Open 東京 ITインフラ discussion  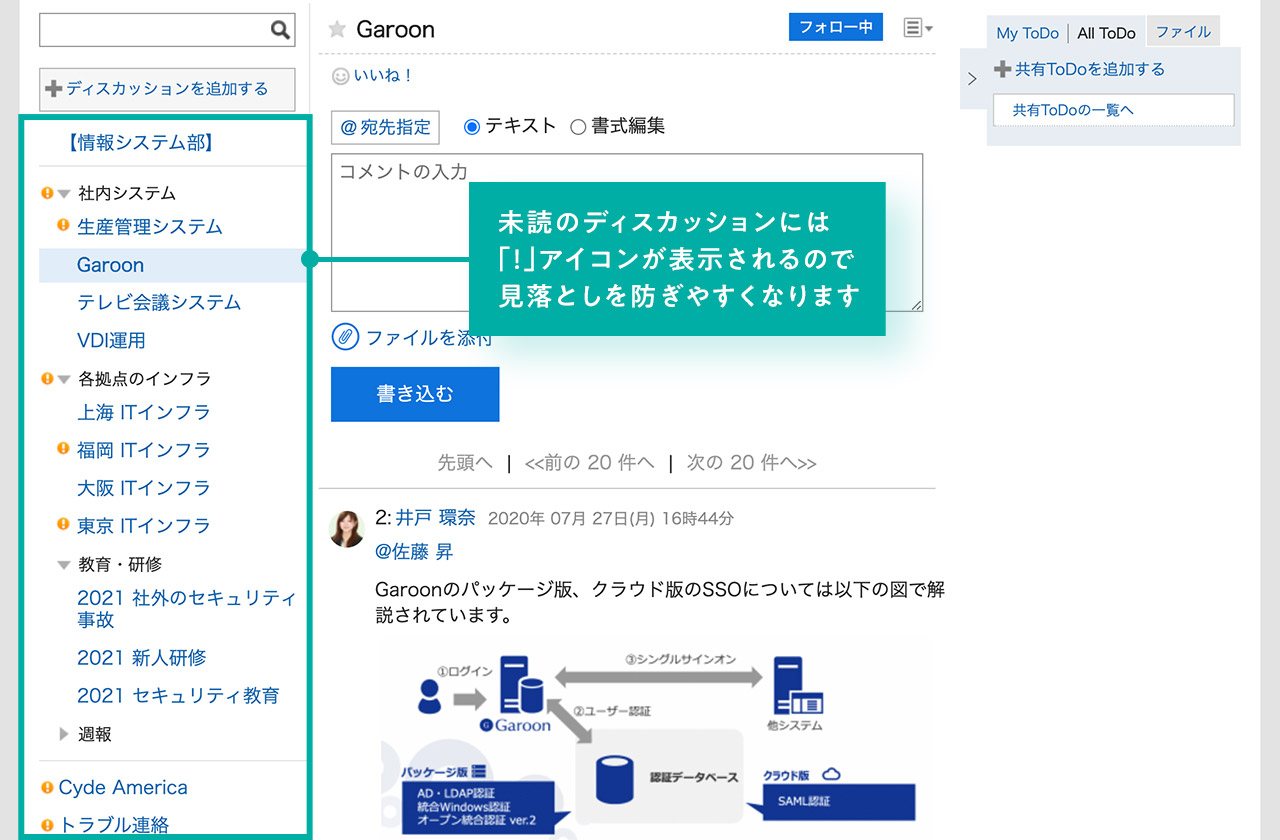144,525
